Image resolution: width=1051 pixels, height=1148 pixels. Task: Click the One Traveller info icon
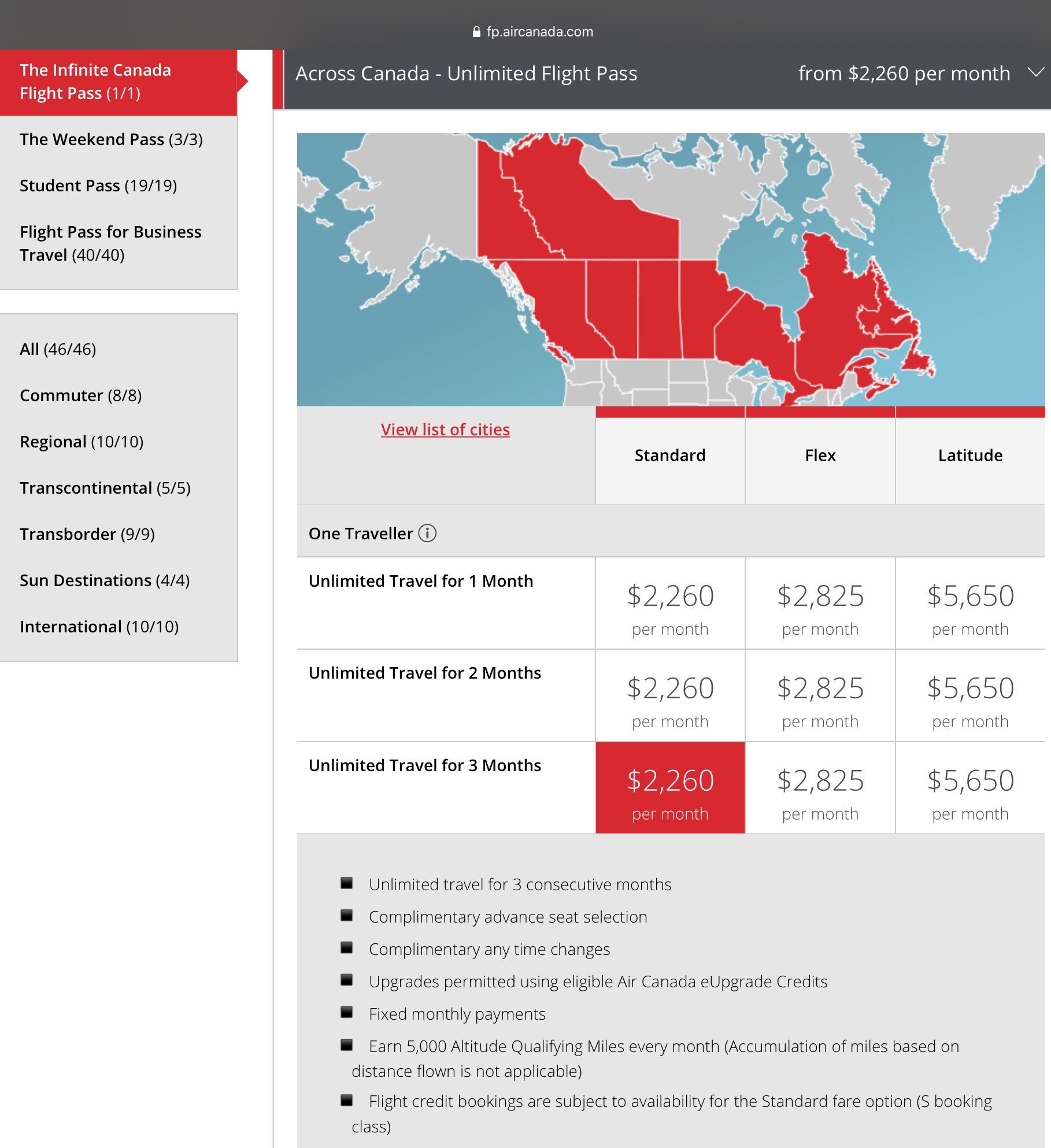(x=427, y=533)
